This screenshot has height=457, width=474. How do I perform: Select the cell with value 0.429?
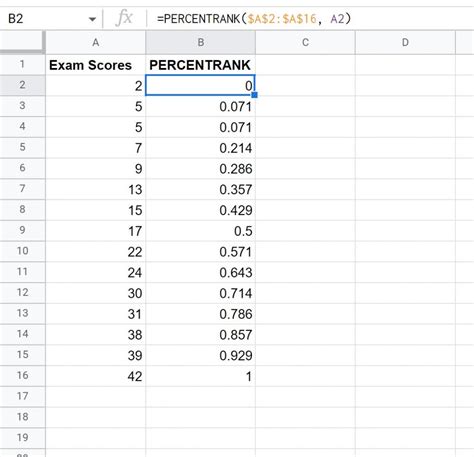[200, 210]
